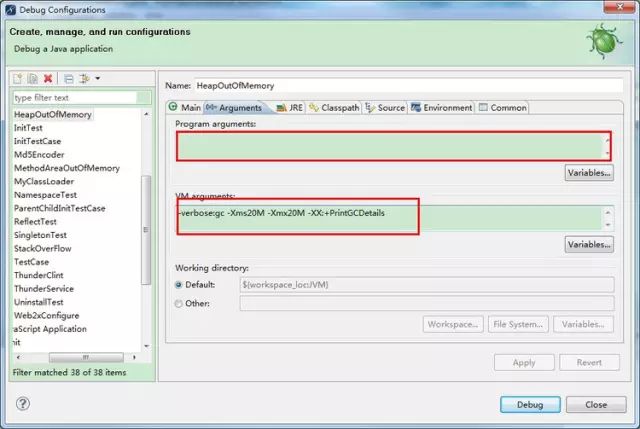
Task: Click VM arguments scroll-up arrow
Action: (x=608, y=213)
